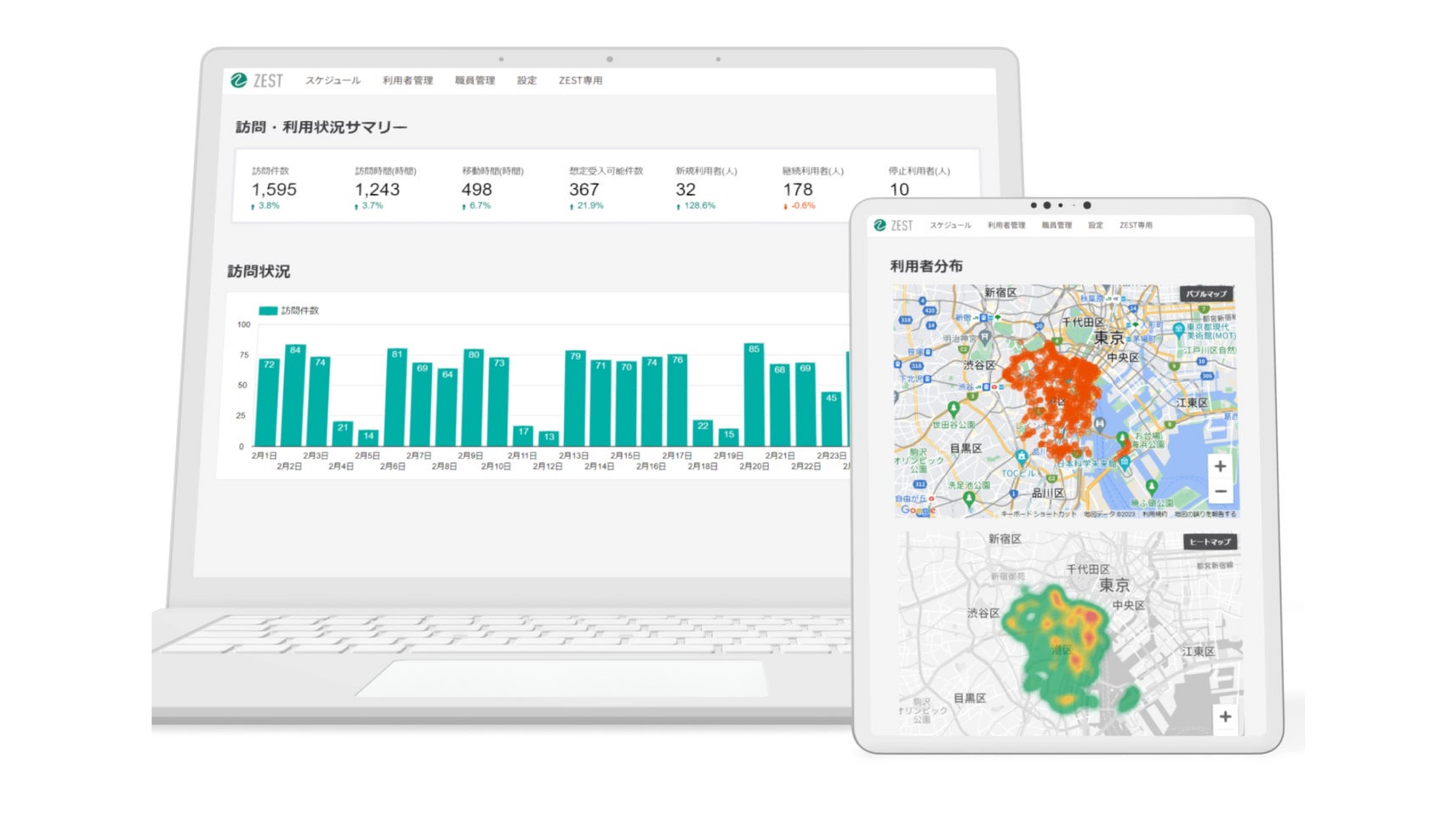Open ZEST専用 menu on laptop
Viewport: 1456px width, 818px height.
580,80
